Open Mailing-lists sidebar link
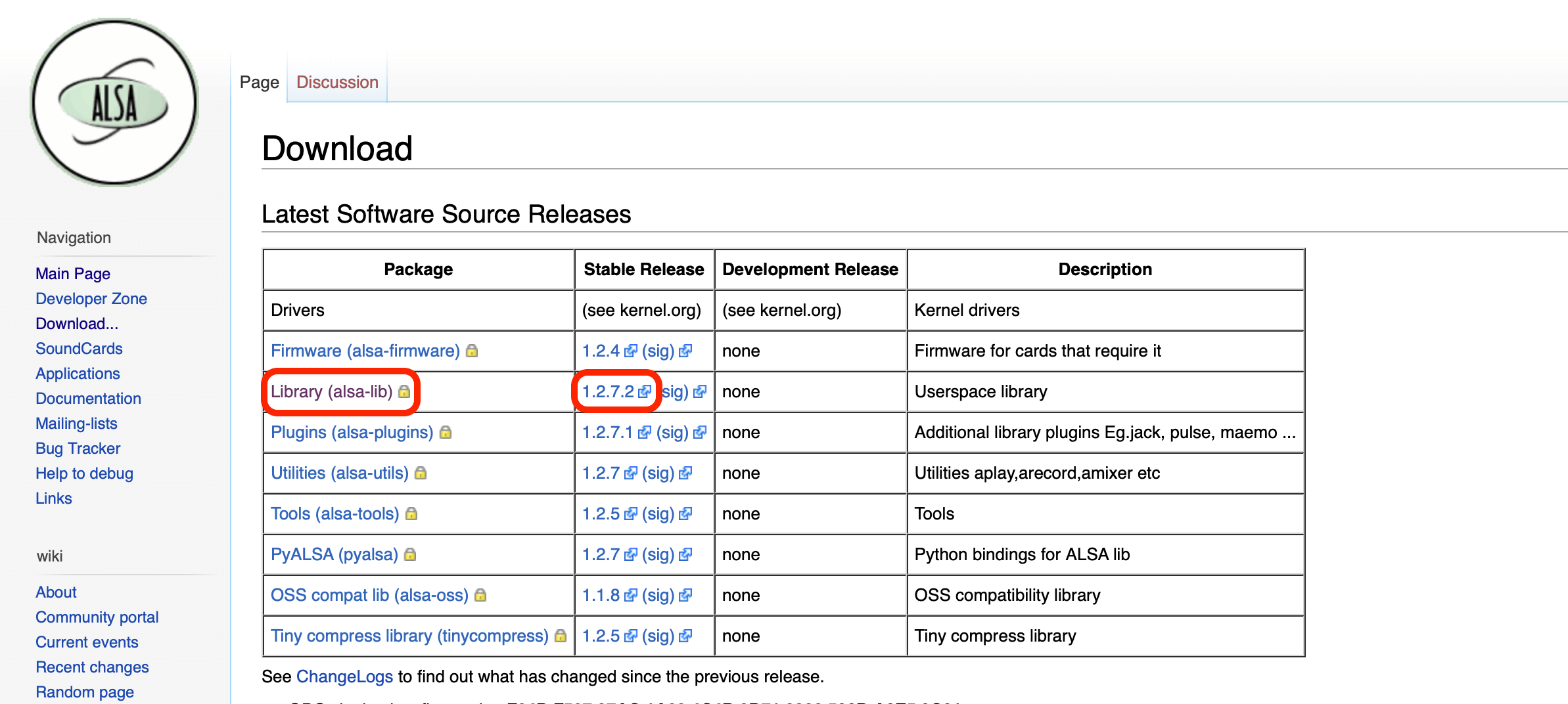The width and height of the screenshot is (1568, 704). [76, 424]
